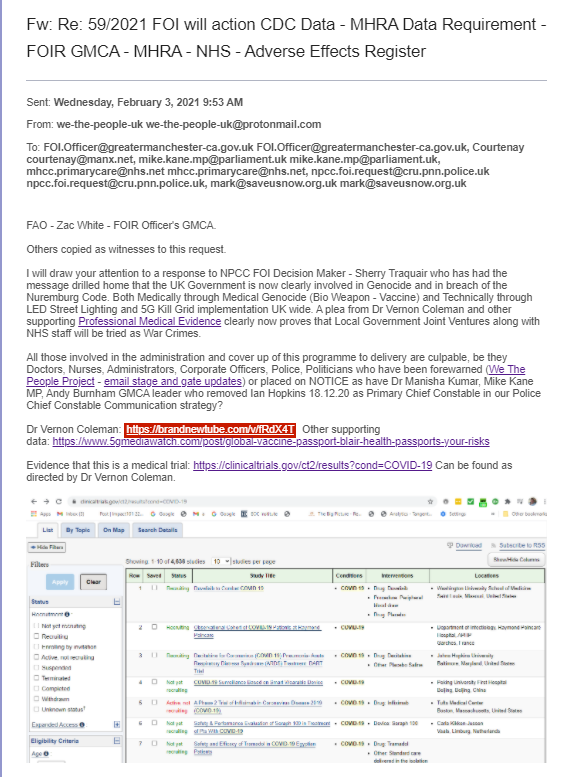Screen dimensions: 571x777
Task: Open the Safety and Efficacy of Tramadol study
Action: pos(254,747)
